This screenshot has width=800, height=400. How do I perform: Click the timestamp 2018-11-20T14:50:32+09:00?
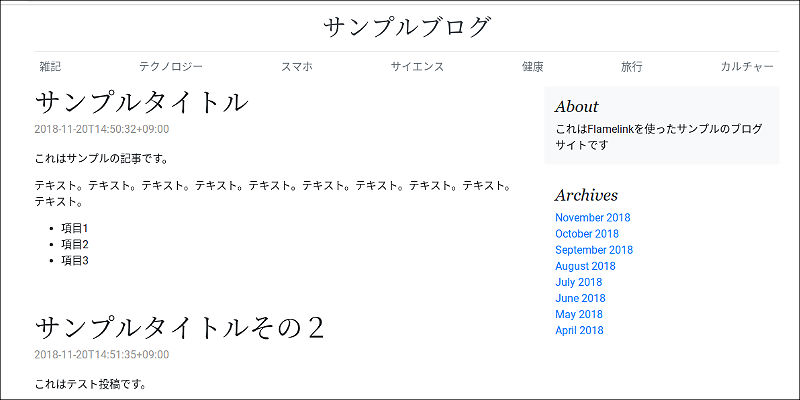coord(102,130)
